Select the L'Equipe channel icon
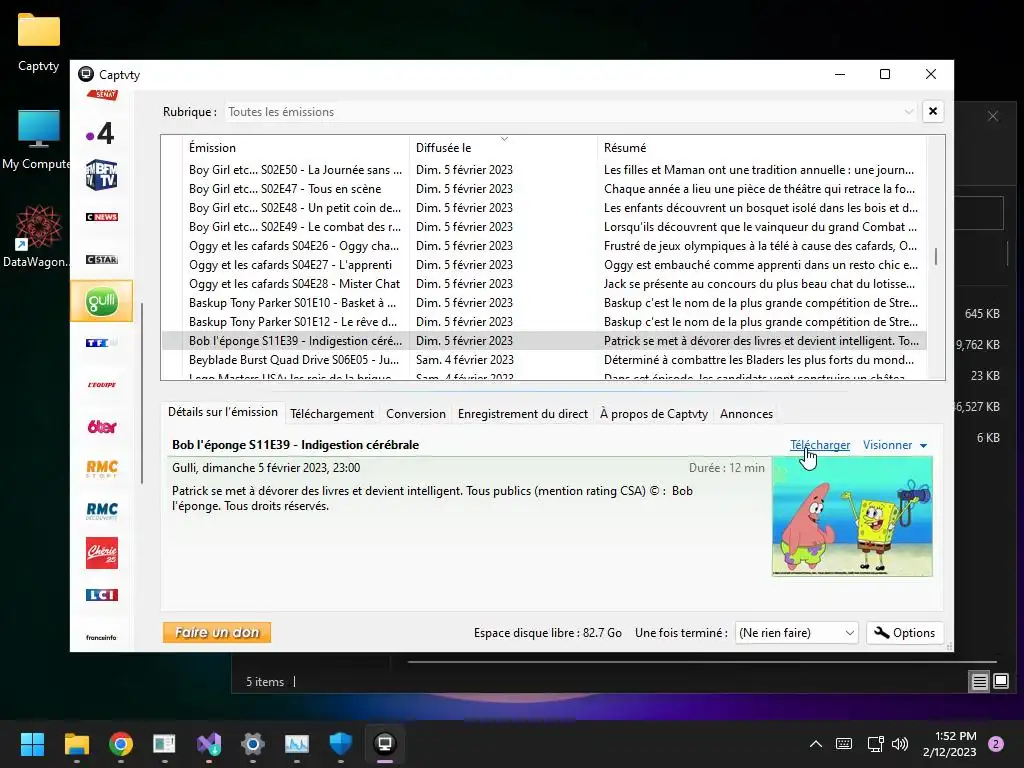Image resolution: width=1024 pixels, height=768 pixels. tap(101, 385)
